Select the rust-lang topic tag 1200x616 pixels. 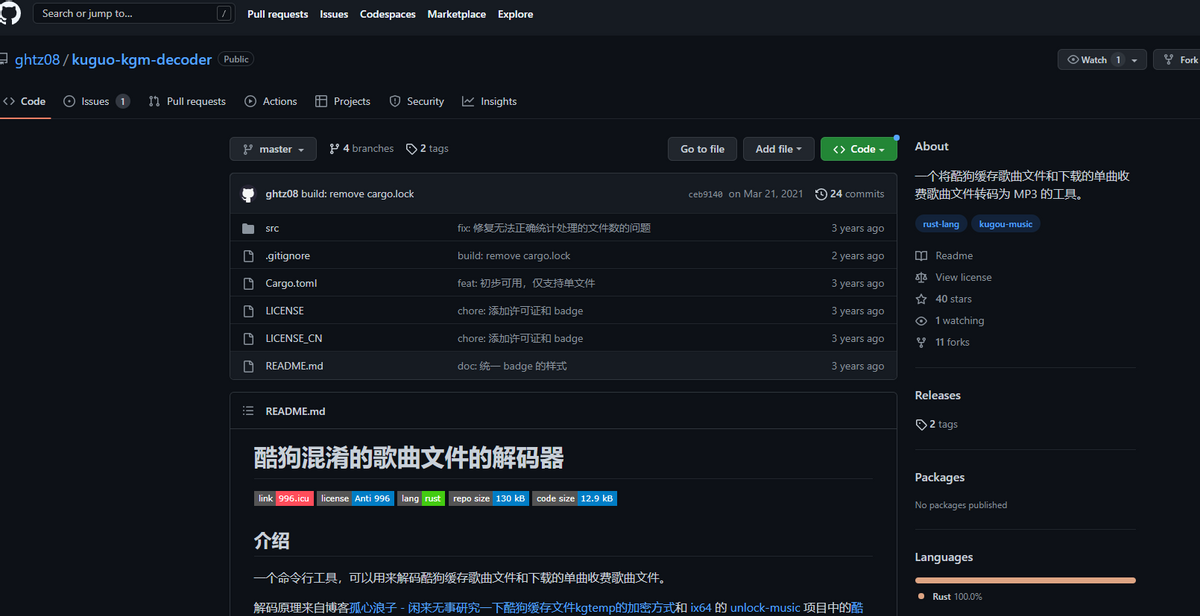[940, 224]
